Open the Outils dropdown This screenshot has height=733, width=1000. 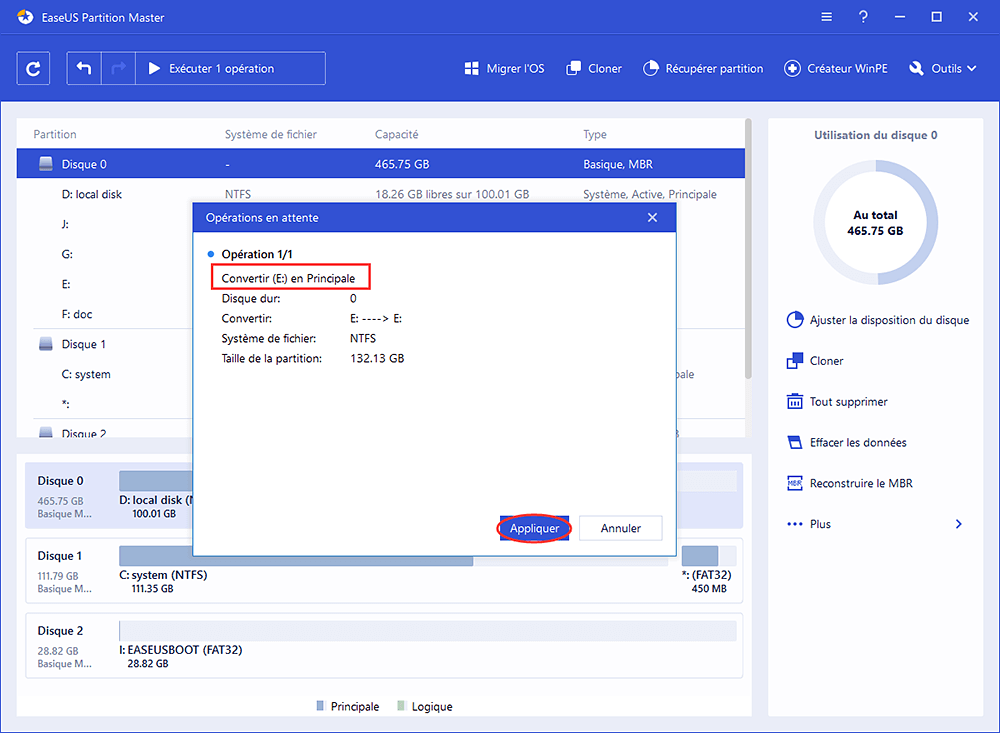click(x=941, y=68)
